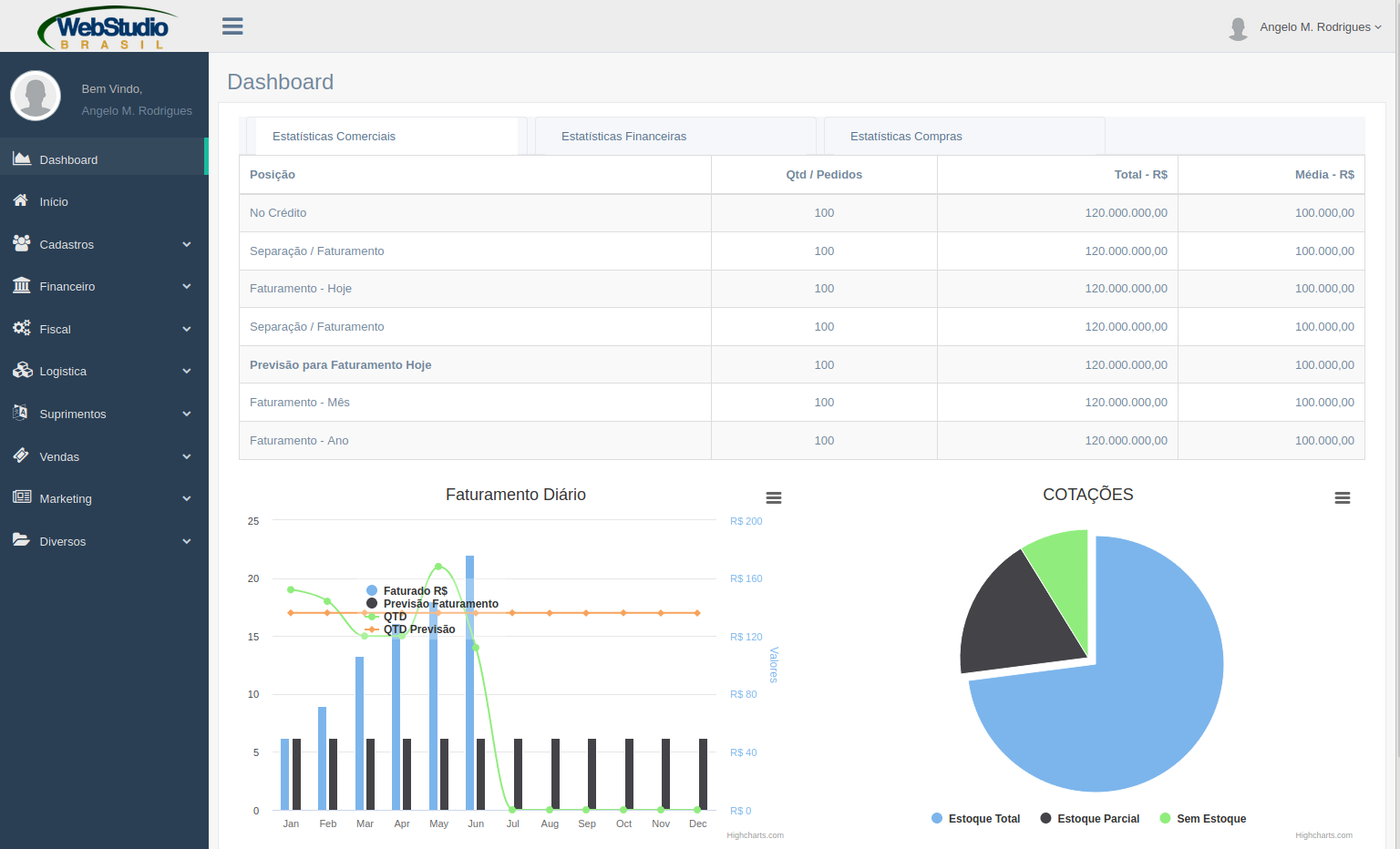This screenshot has width=1400, height=849.
Task: Hide the Sem Estoque pie series
Action: (1202, 819)
